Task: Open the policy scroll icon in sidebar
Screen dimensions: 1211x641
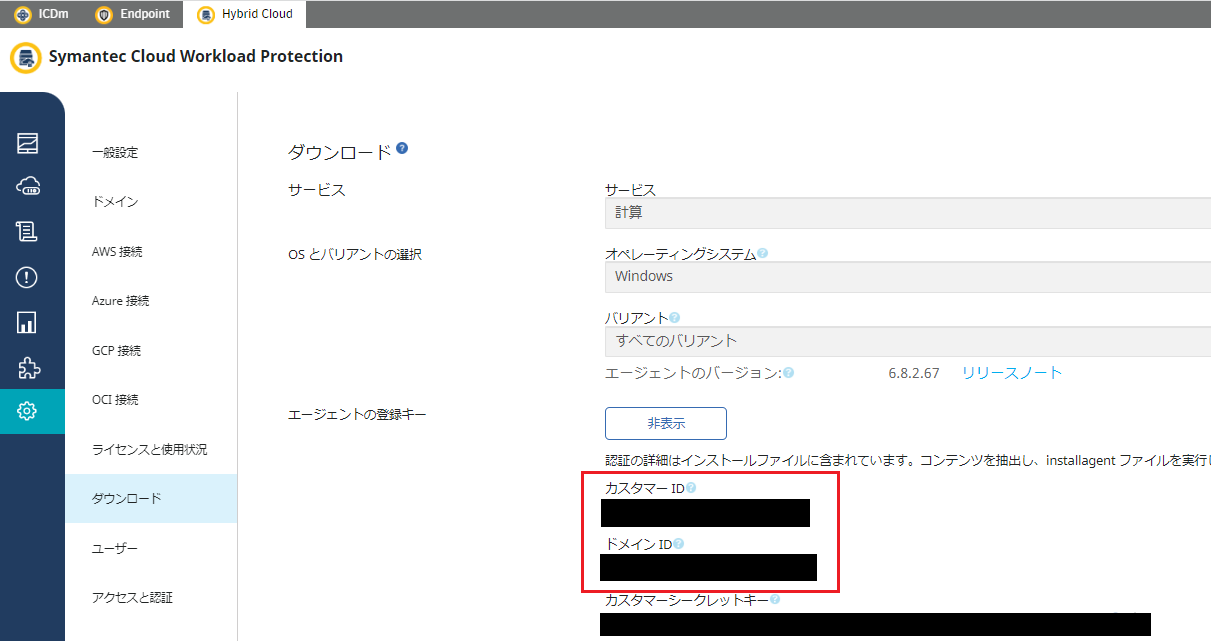Action: point(27,232)
